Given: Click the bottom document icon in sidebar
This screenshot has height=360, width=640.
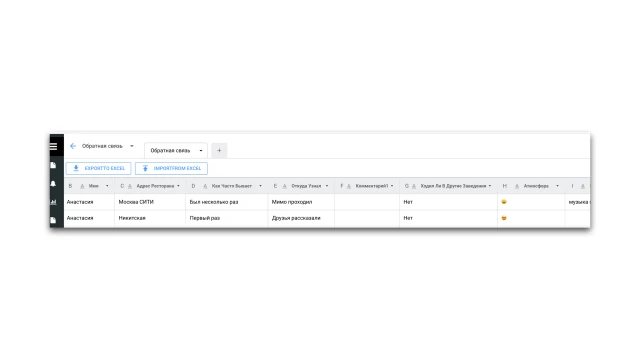Looking at the screenshot, I should tap(53, 220).
